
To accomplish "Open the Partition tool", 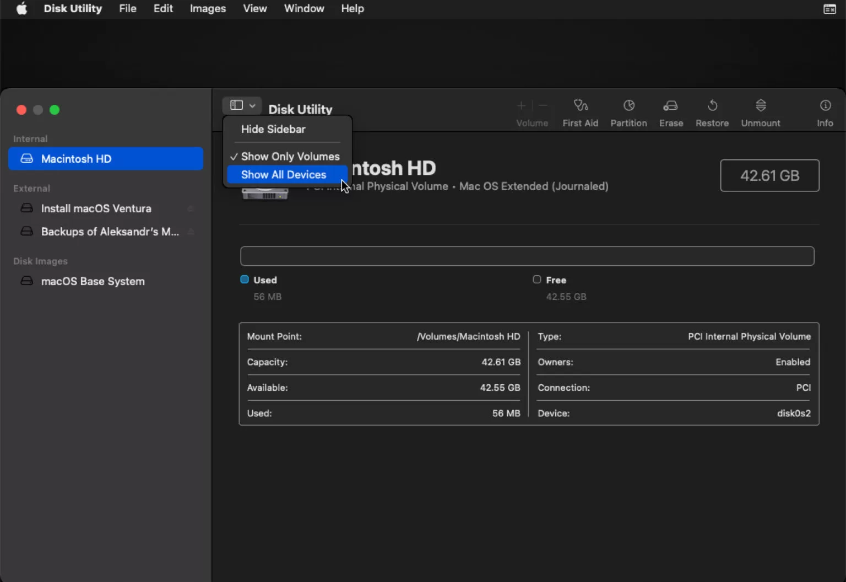I will [628, 106].
